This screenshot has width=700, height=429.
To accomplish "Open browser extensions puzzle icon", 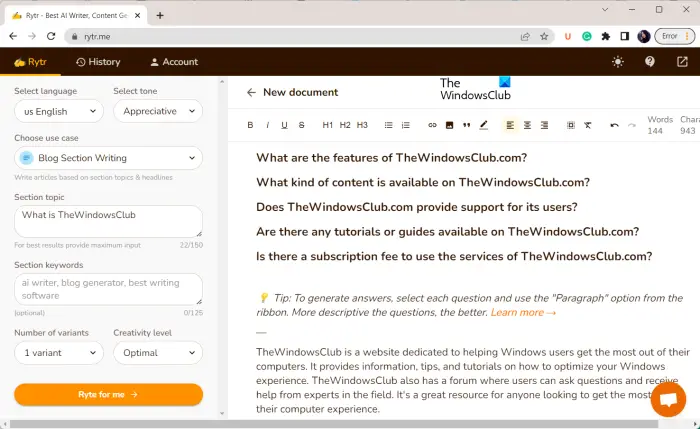I will pos(606,37).
